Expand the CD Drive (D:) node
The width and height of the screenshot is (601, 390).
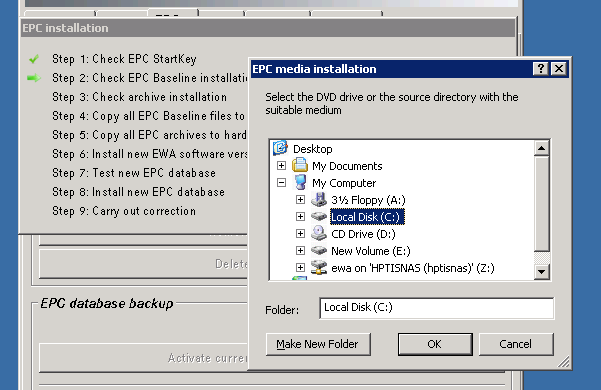click(x=300, y=233)
